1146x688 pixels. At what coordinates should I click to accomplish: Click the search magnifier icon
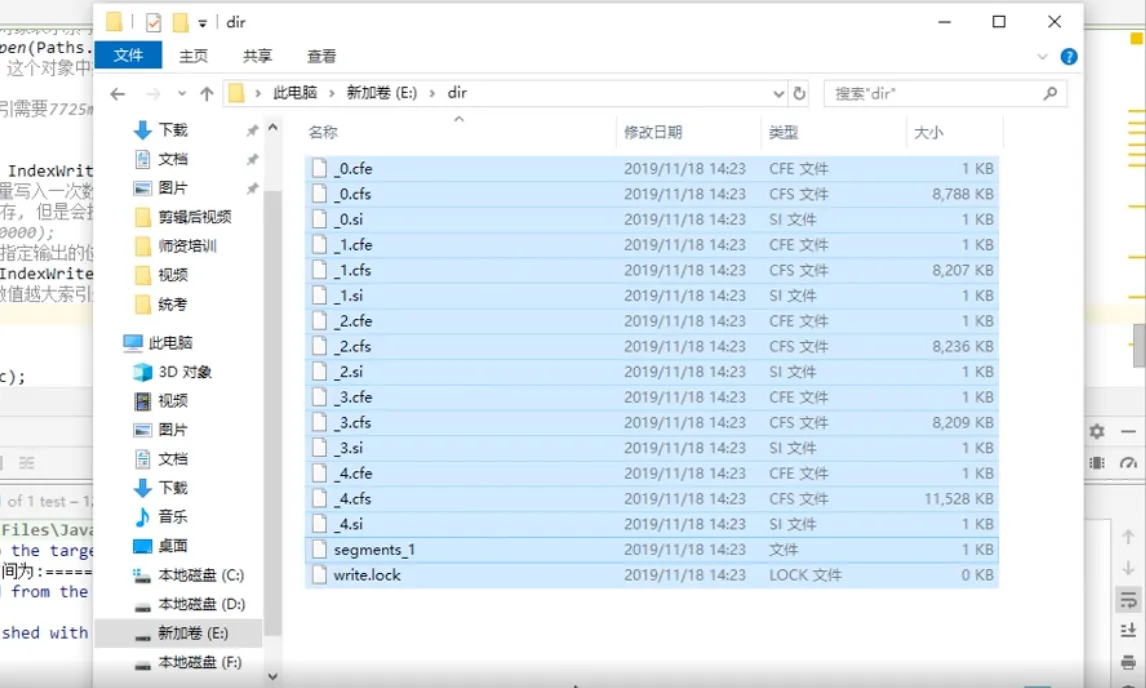[x=1050, y=94]
